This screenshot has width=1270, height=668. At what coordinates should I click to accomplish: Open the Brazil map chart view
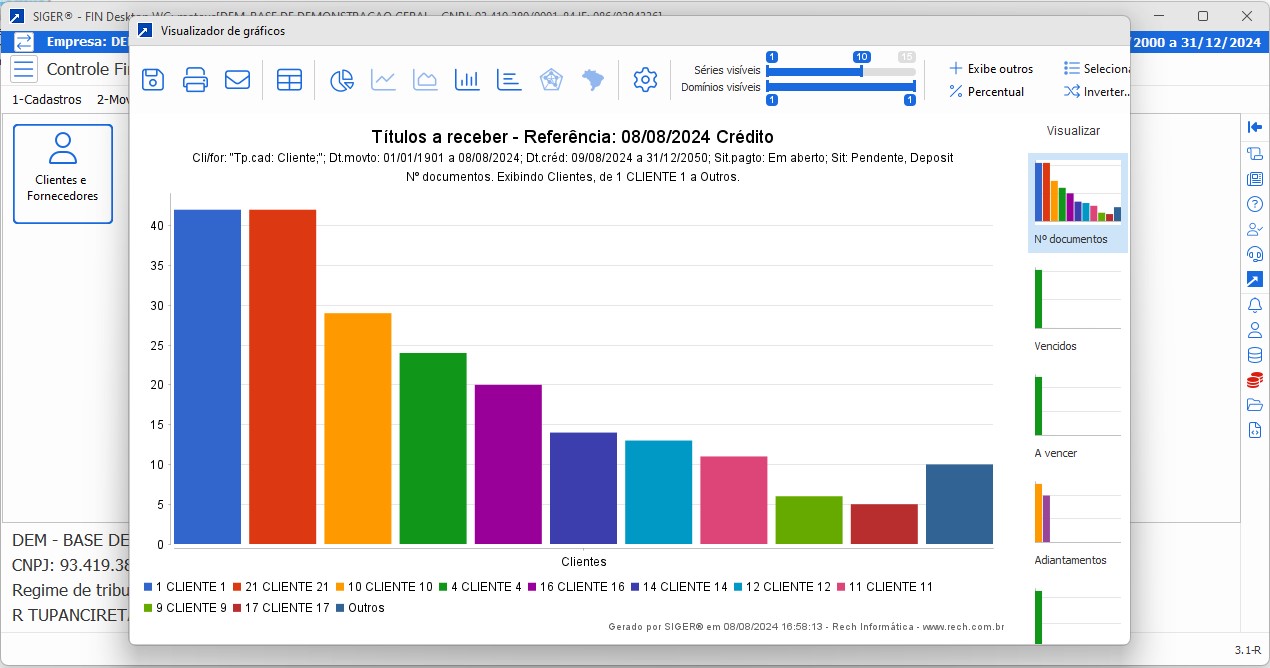click(593, 80)
